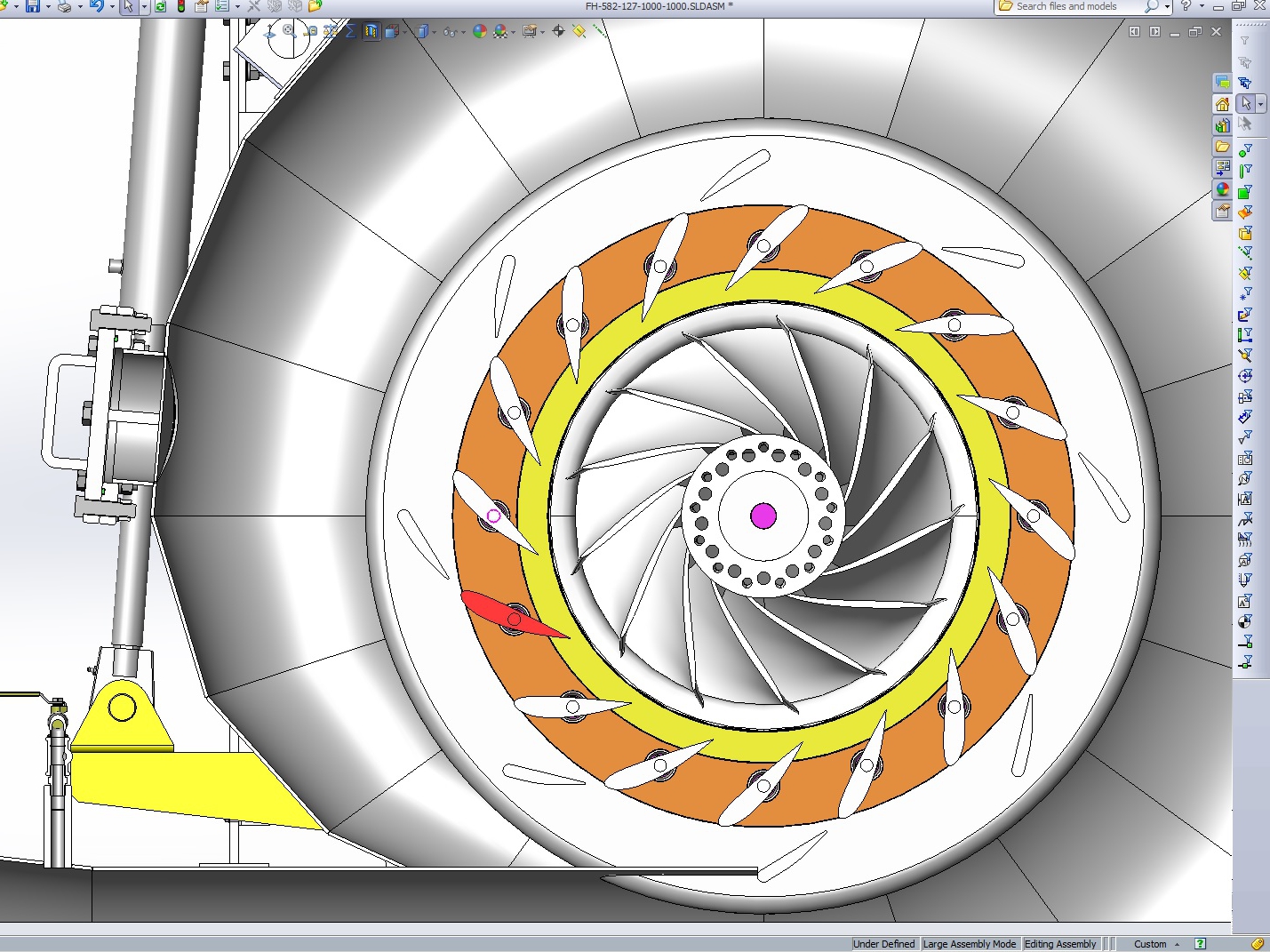Click the Sigma mass properties icon
The height and width of the screenshot is (952, 1270).
350,31
